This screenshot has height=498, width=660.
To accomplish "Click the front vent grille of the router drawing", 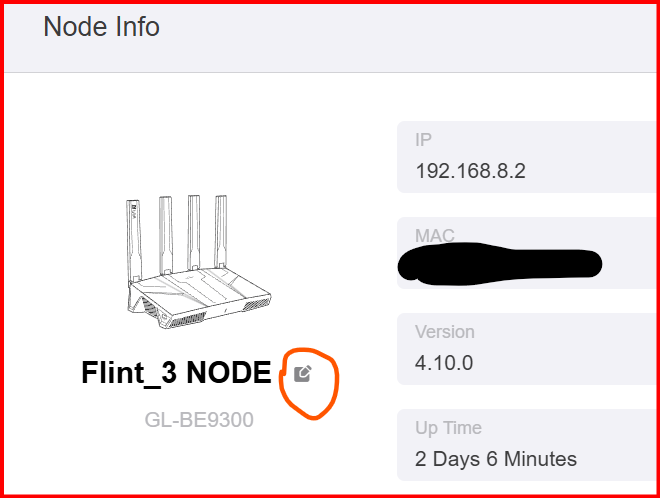I will pos(187,321).
